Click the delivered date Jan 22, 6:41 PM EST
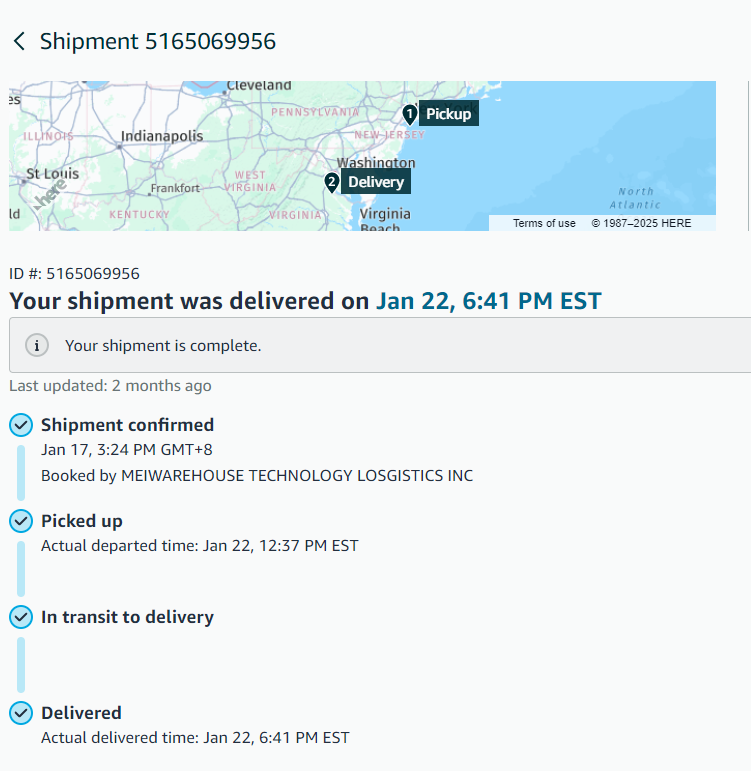Viewport: 751px width, 771px height. [x=489, y=301]
